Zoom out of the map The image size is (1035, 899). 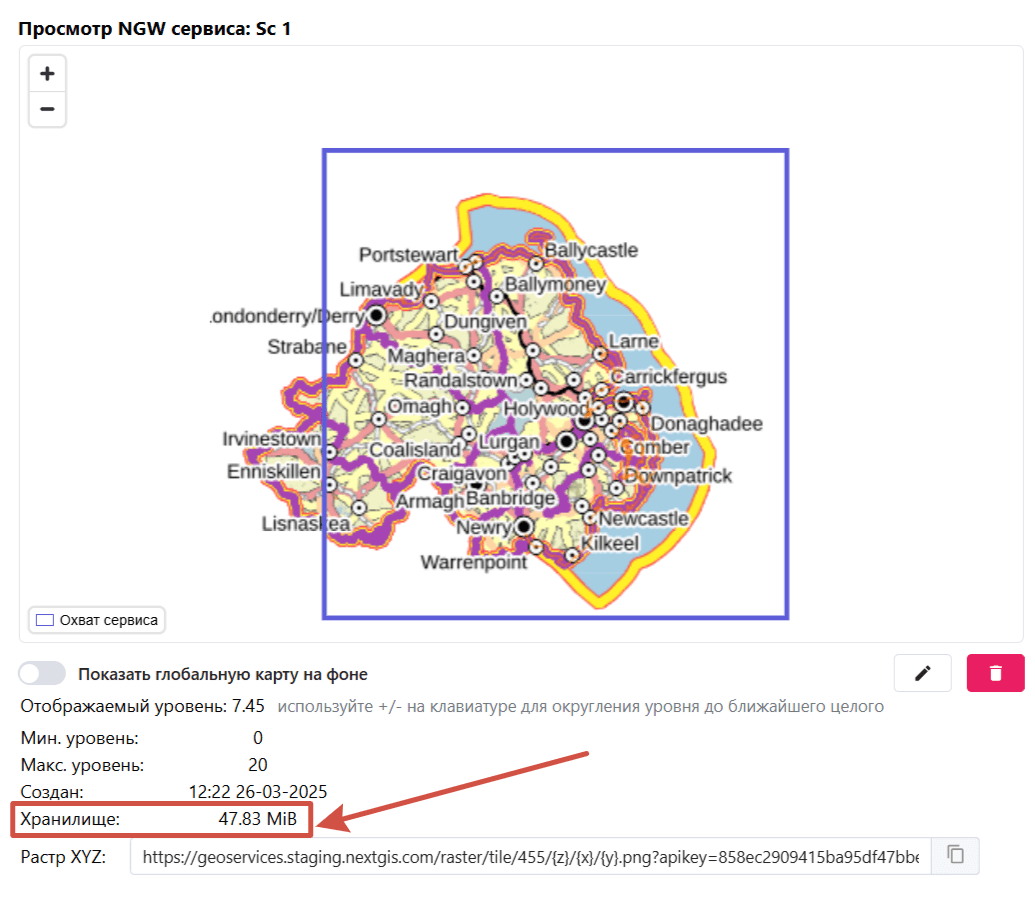[x=47, y=109]
